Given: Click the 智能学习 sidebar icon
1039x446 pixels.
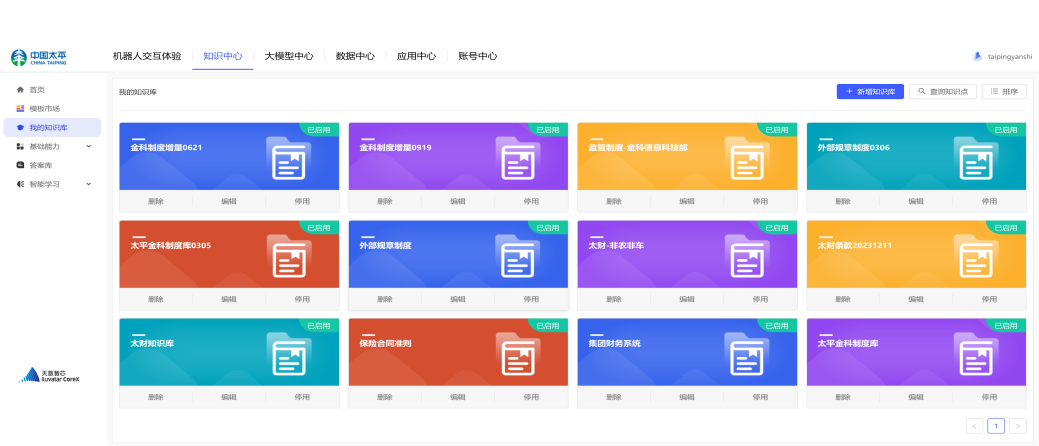Looking at the screenshot, I should click(x=21, y=184).
